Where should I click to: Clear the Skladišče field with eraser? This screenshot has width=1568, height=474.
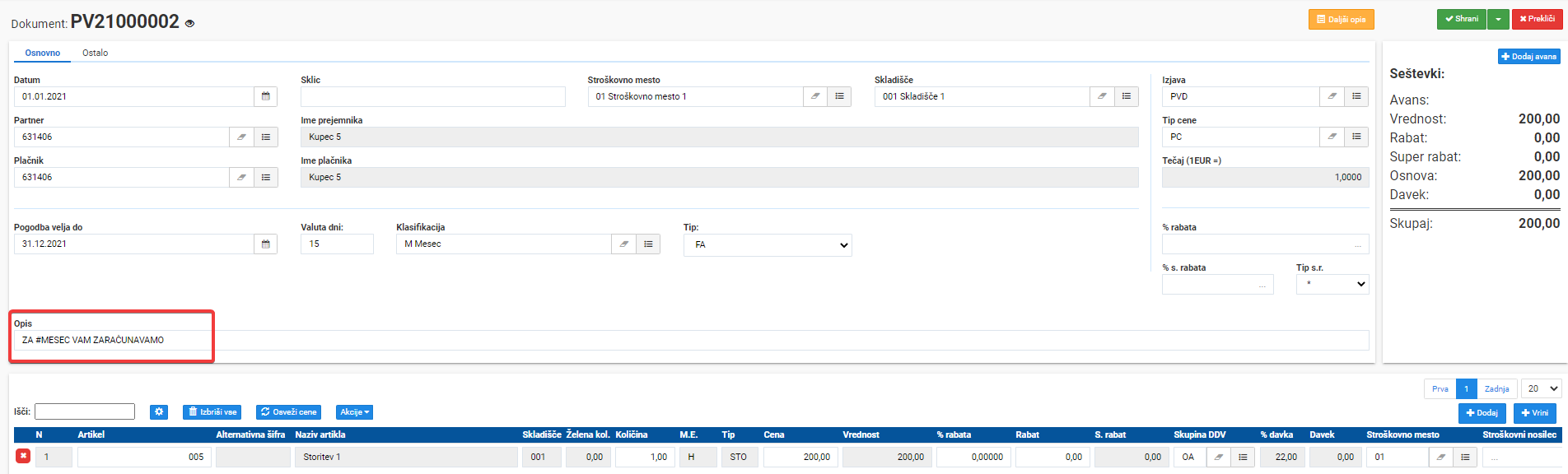coord(1102,96)
